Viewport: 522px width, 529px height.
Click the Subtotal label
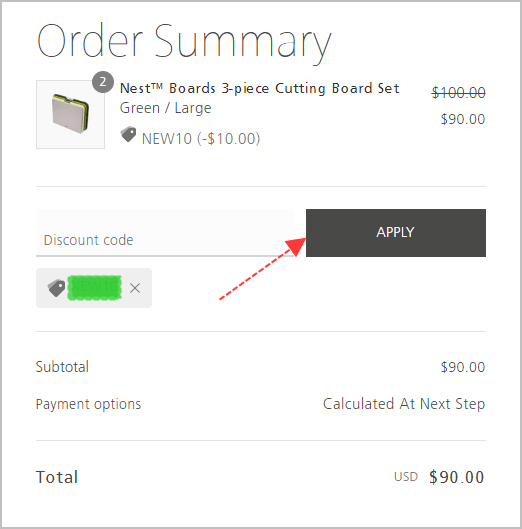[62, 367]
